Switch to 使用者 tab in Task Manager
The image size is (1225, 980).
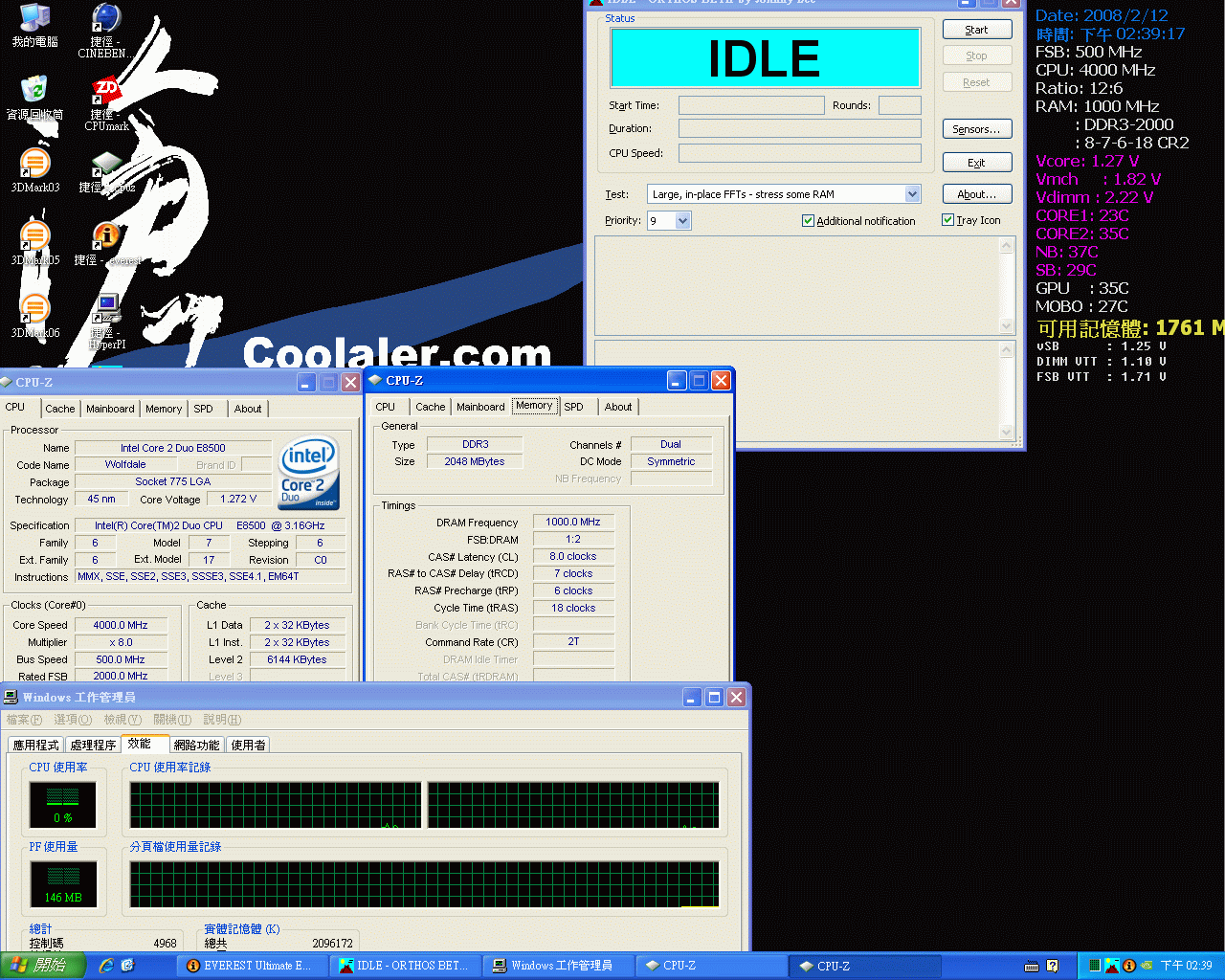[x=249, y=745]
